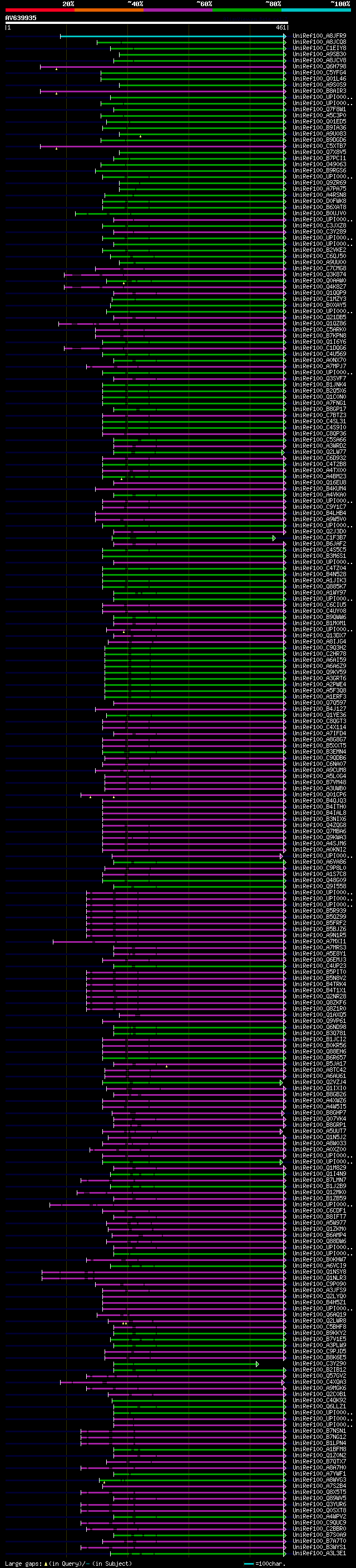356x1568 pixels.
Task: Open hit UniRef100_A5F3Q8
Action: tap(319, 691)
